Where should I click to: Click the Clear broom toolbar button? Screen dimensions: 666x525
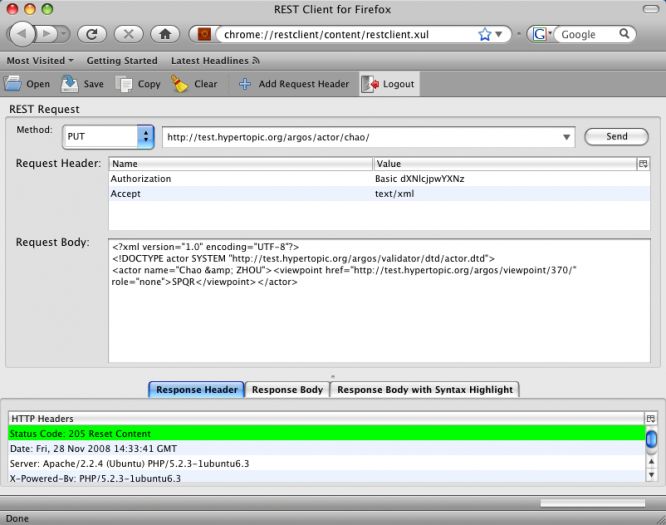194,84
